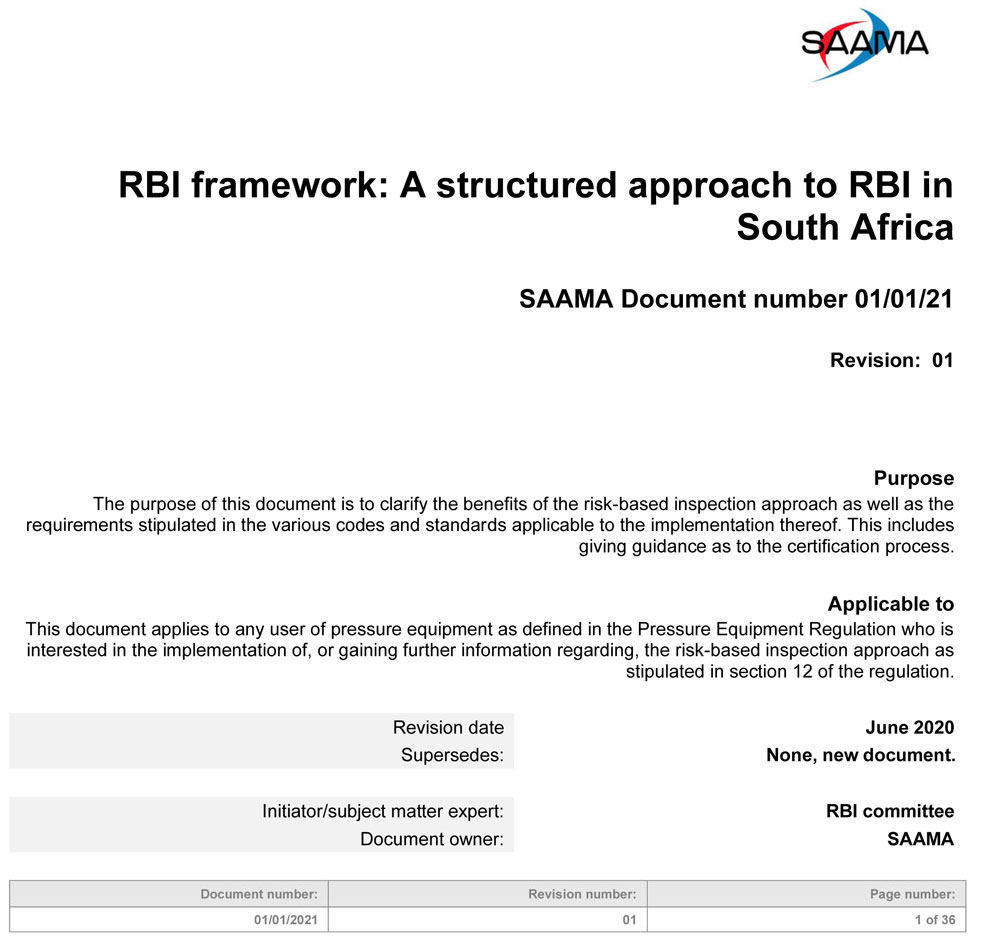Select the '01' revision number cell
Viewport: 1000px width, 951px height.
click(488, 919)
